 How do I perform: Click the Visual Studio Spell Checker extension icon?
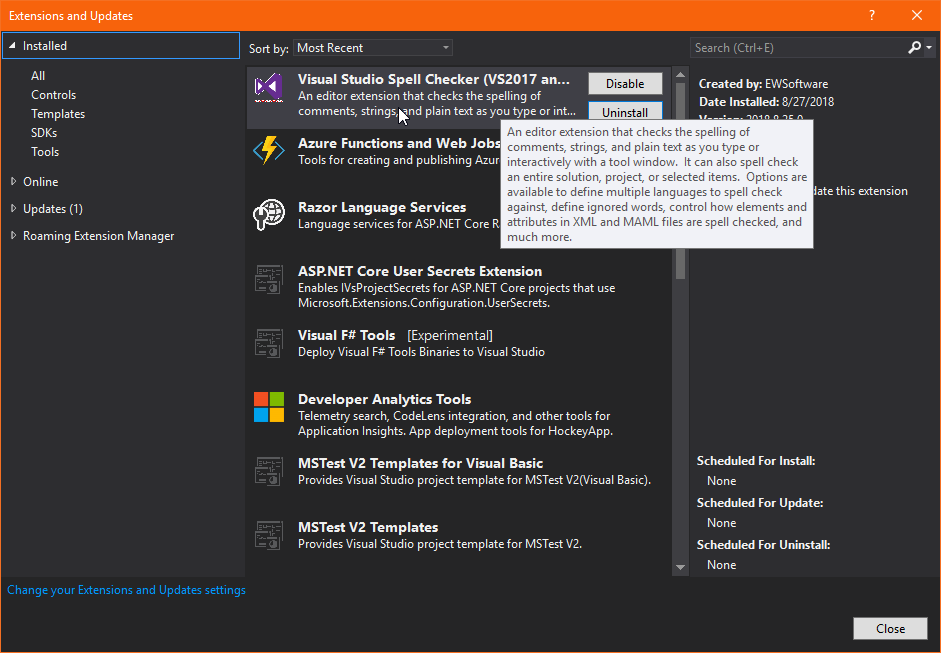(x=269, y=88)
